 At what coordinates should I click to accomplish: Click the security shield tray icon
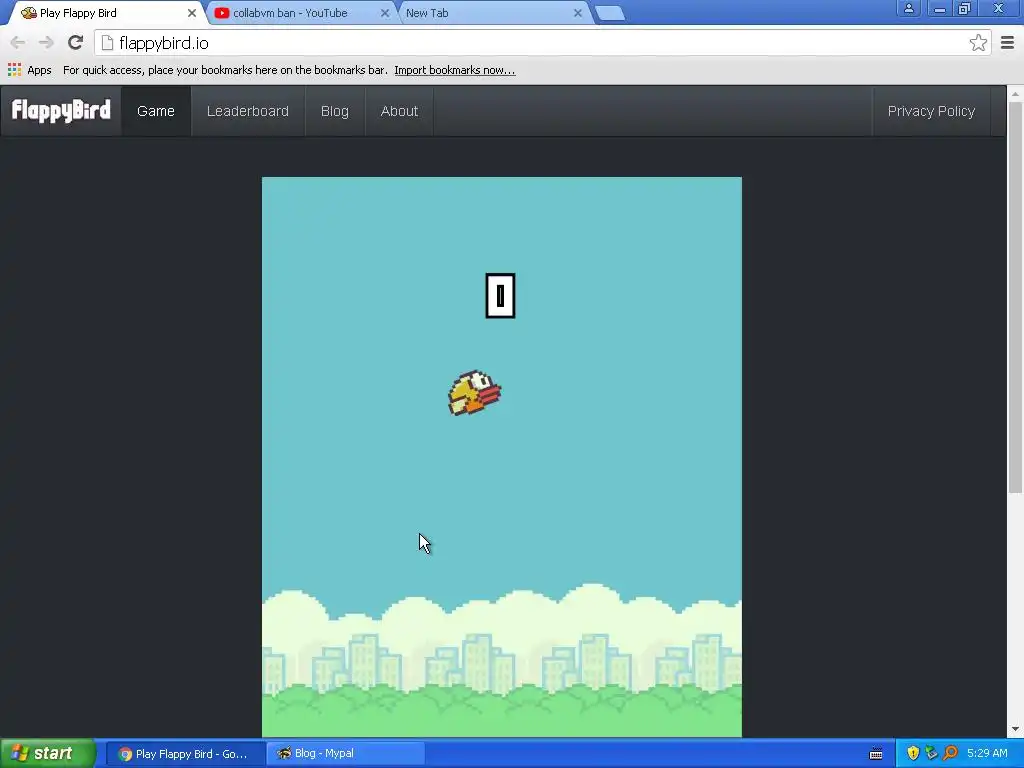(x=913, y=754)
